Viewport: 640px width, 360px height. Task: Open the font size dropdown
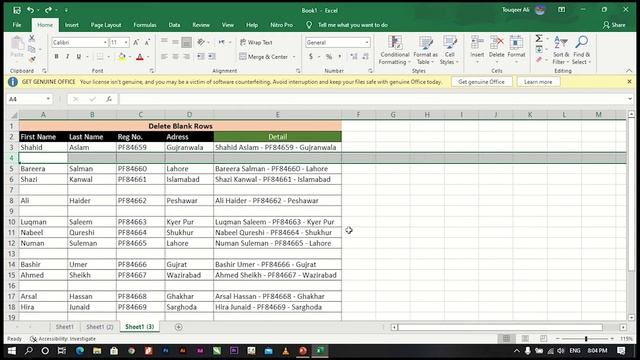126,42
